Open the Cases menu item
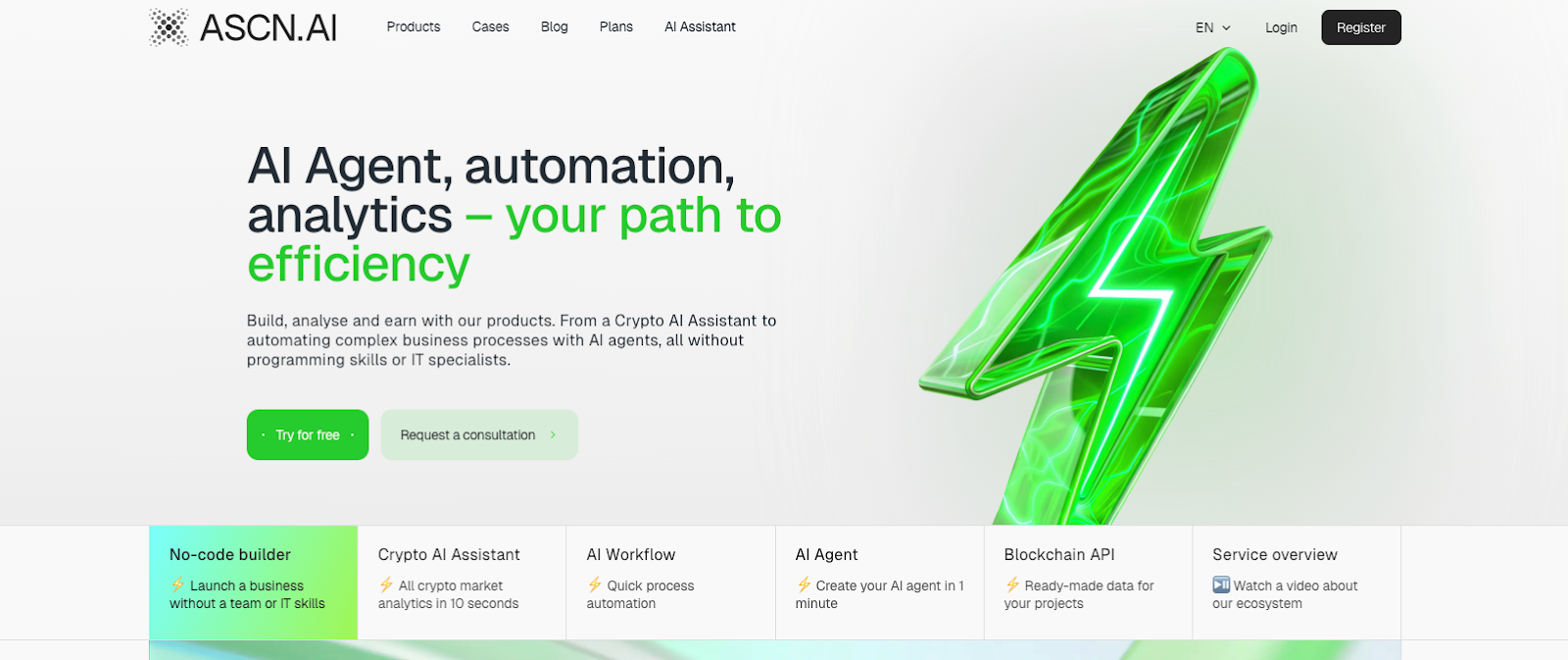 (490, 26)
